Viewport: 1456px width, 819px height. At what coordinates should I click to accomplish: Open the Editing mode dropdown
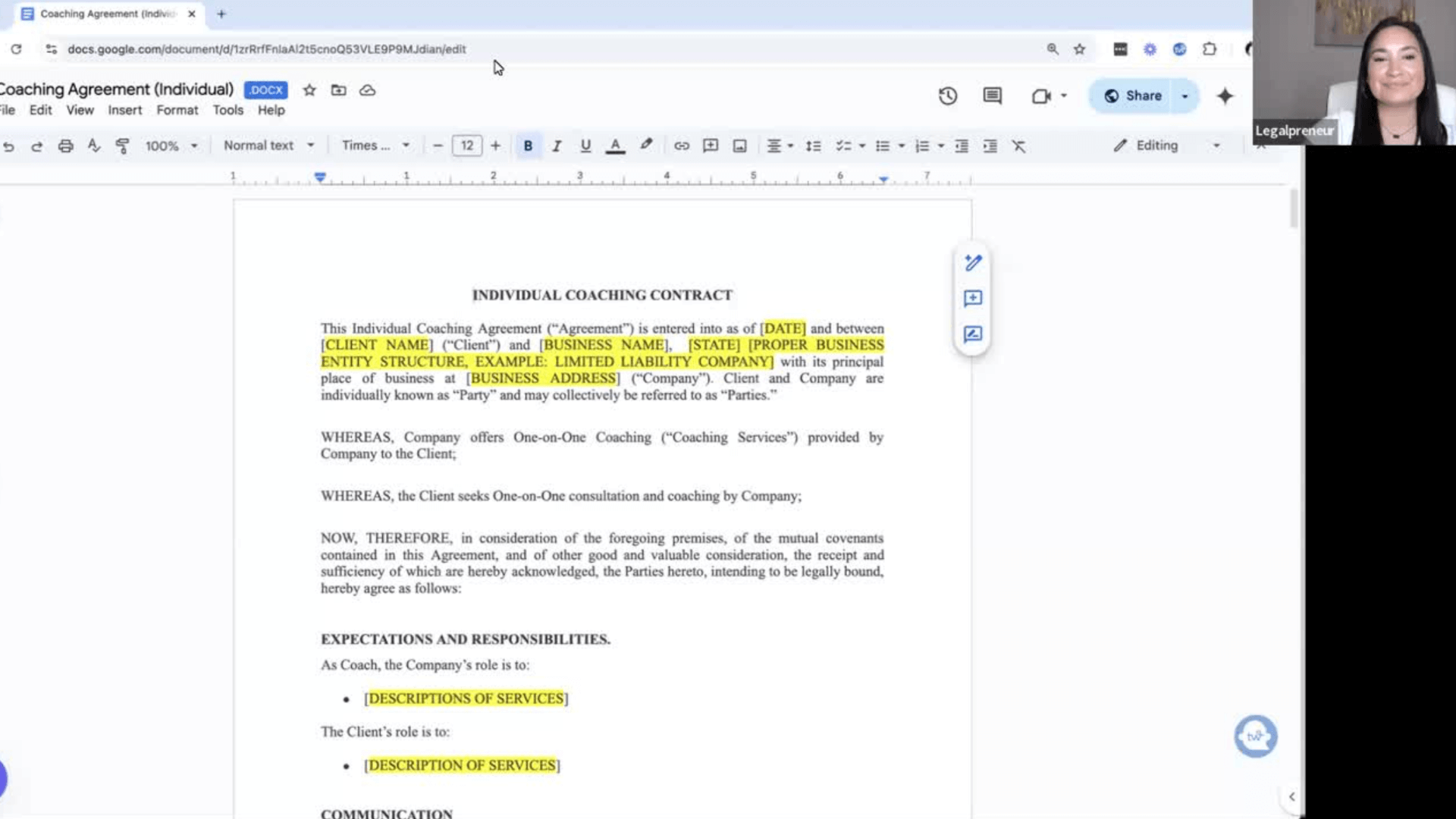(1166, 146)
